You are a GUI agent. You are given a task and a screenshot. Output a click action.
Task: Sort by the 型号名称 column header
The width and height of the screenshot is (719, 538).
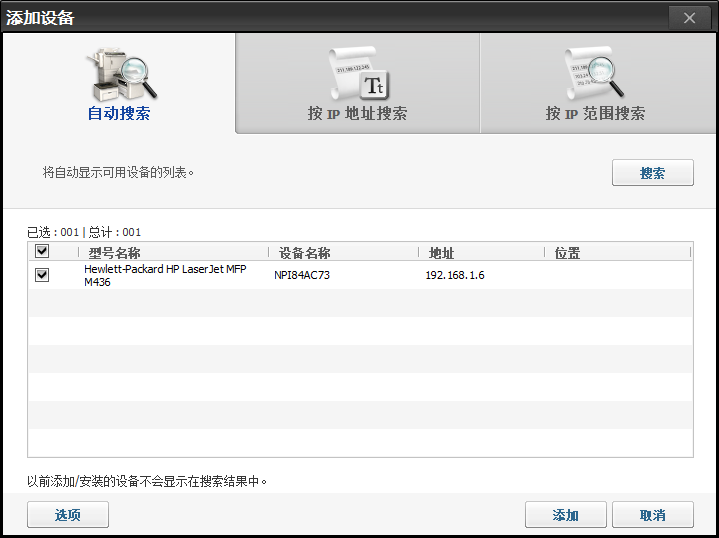click(x=114, y=253)
